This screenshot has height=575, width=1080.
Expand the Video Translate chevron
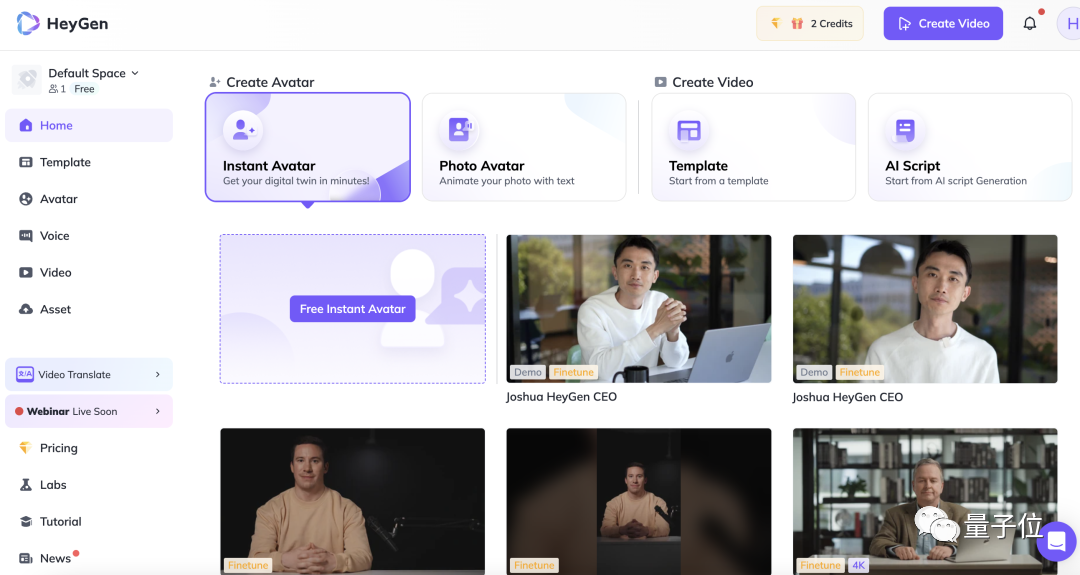(158, 375)
